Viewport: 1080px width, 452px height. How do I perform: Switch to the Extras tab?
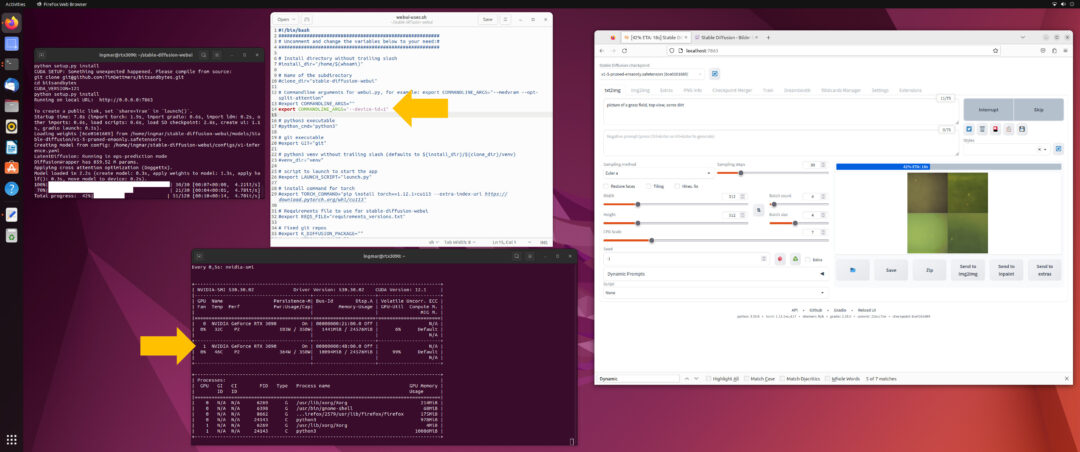coord(666,90)
